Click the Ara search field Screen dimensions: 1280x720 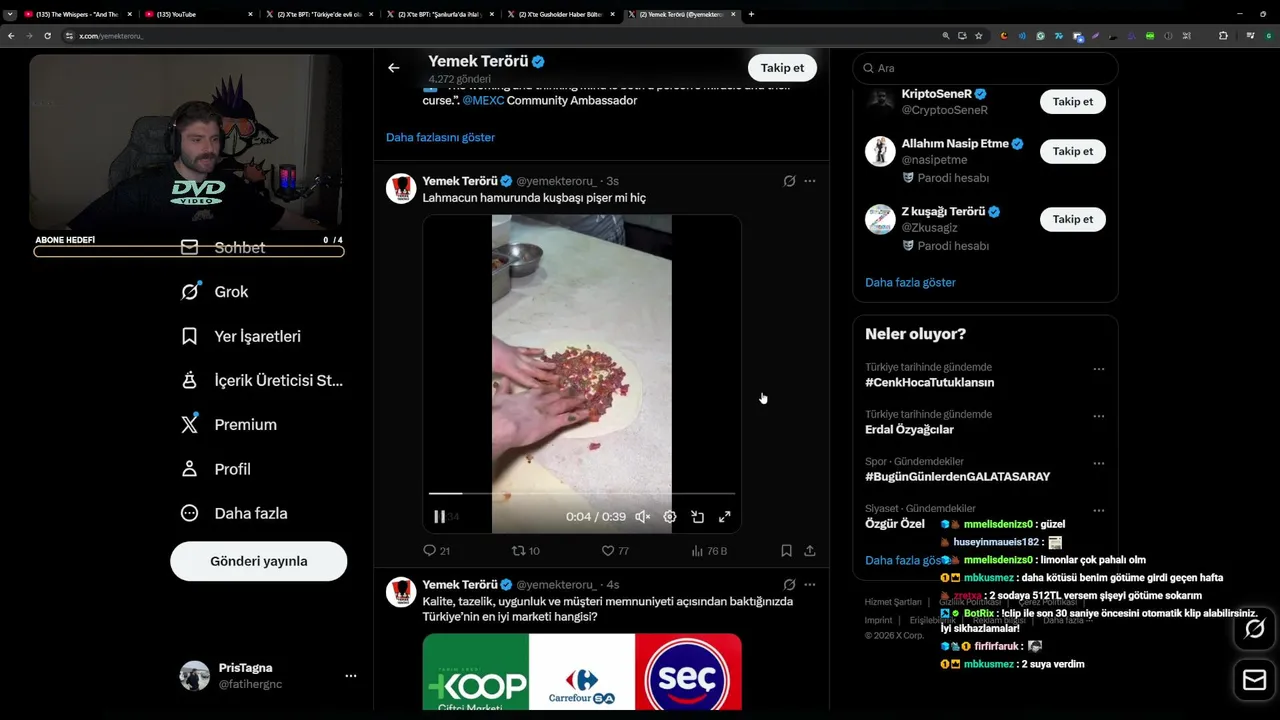(x=985, y=68)
